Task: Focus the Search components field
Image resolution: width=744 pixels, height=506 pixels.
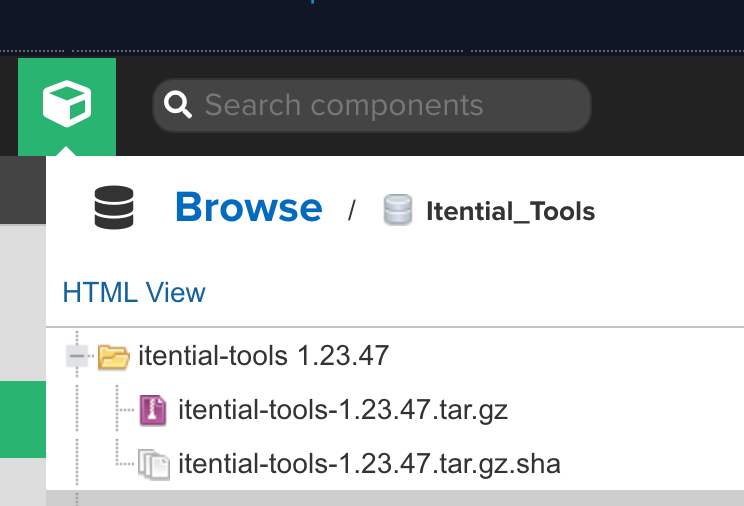Action: [x=380, y=105]
